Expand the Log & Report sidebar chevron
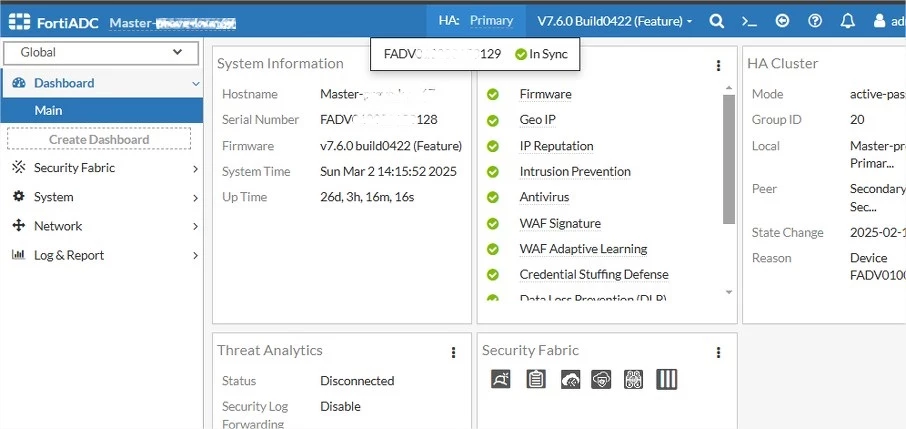906x429 pixels. (195, 256)
